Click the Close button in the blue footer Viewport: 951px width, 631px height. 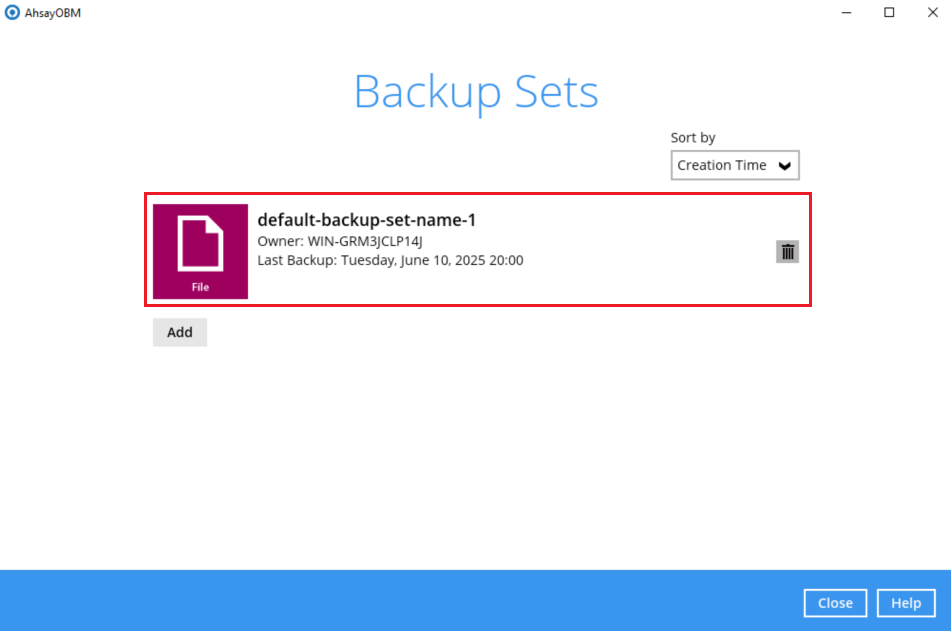[835, 603]
